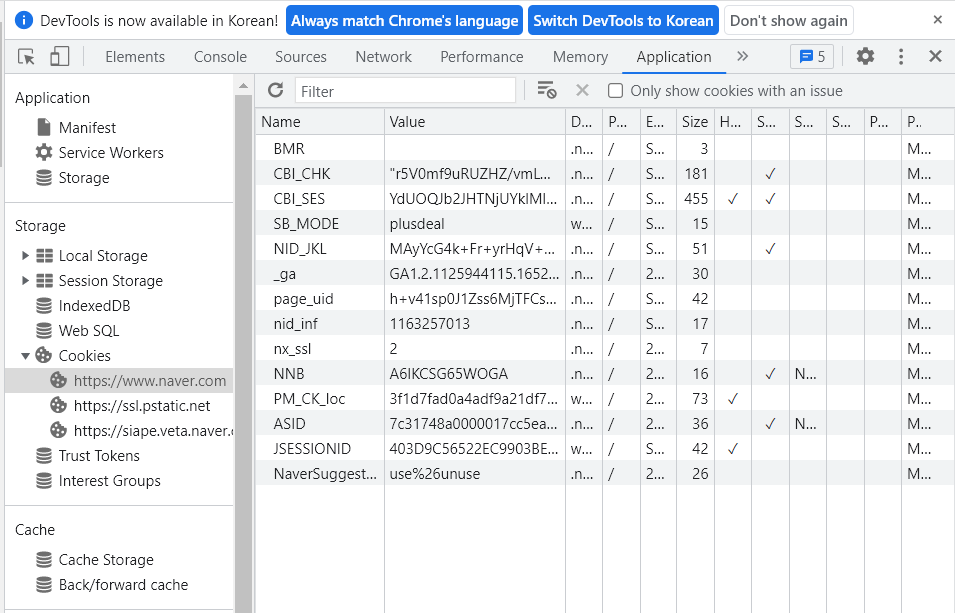The height and width of the screenshot is (613, 955).
Task: Clear all cookies icon
Action: tap(546, 90)
